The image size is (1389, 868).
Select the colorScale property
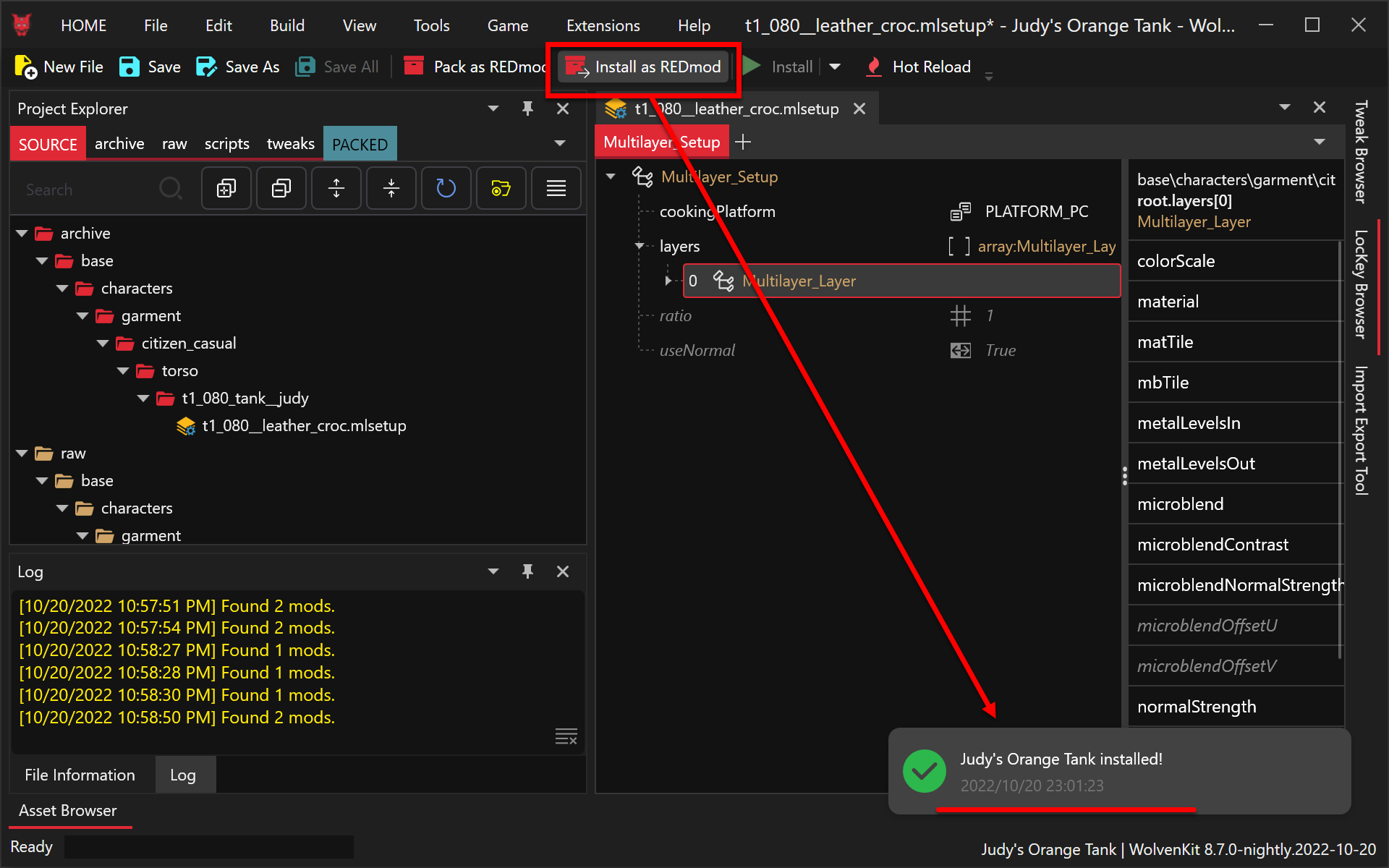pos(1234,261)
